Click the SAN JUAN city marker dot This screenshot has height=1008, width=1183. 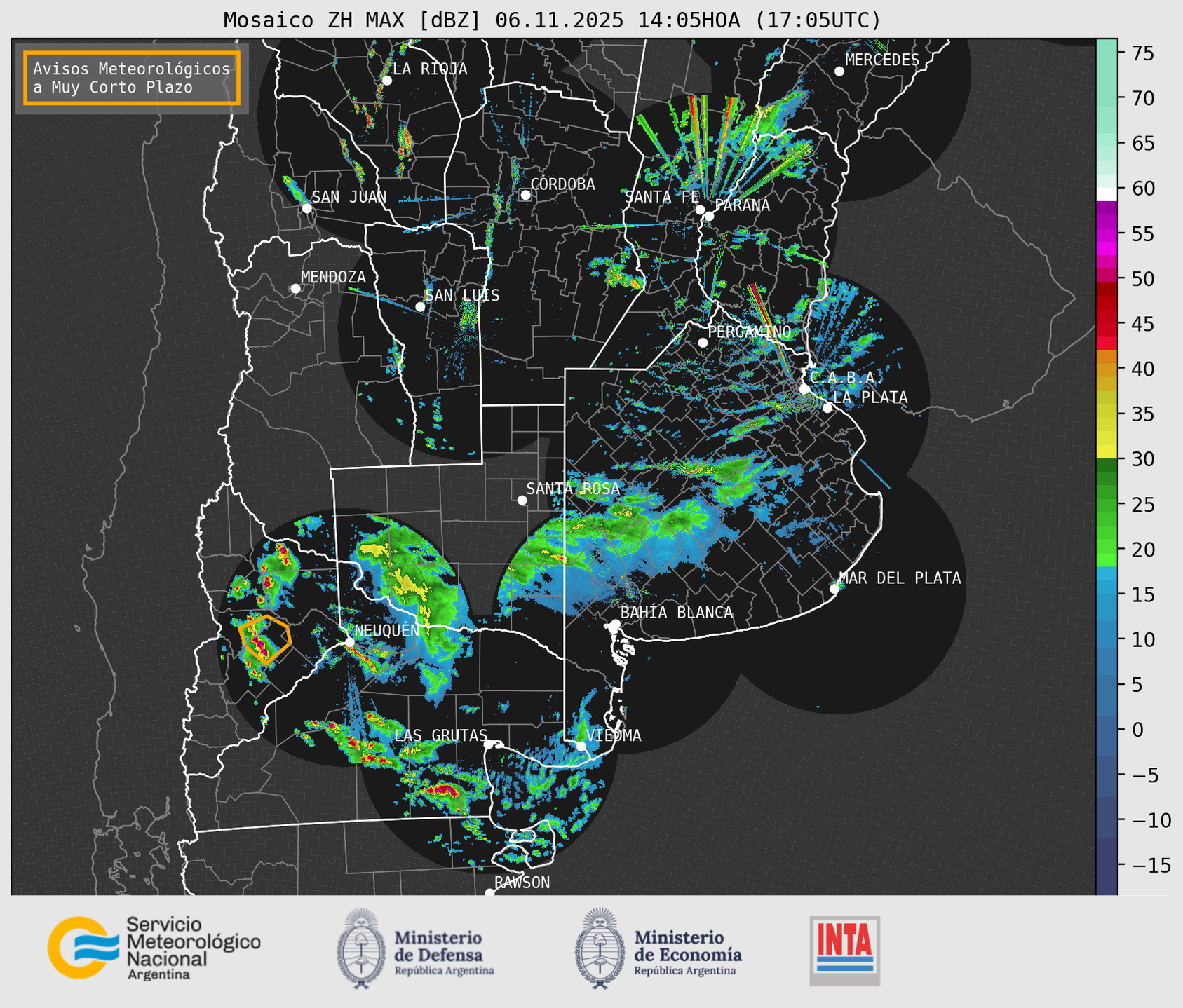coord(306,208)
